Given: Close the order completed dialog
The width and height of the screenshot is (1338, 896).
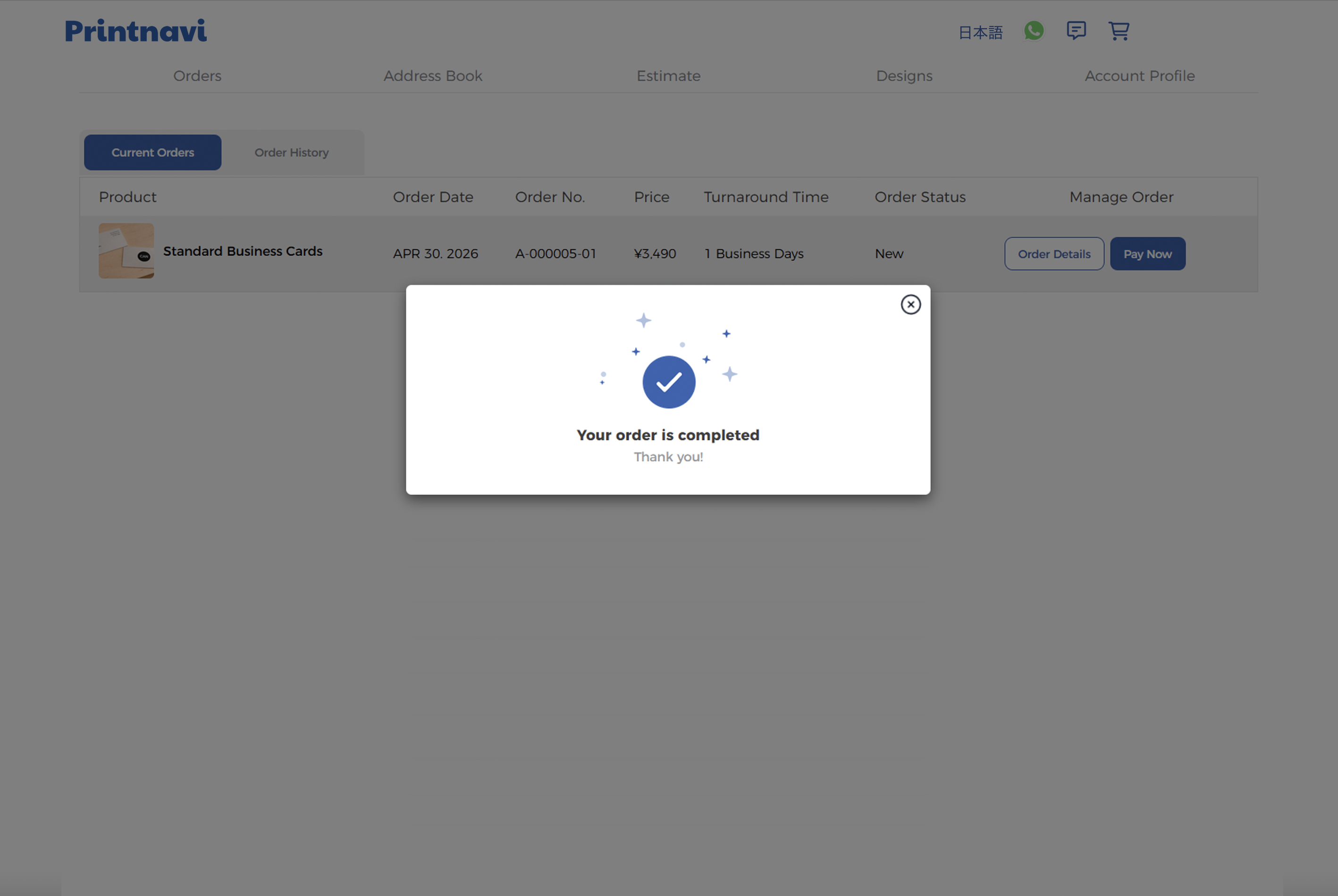Looking at the screenshot, I should tap(910, 305).
